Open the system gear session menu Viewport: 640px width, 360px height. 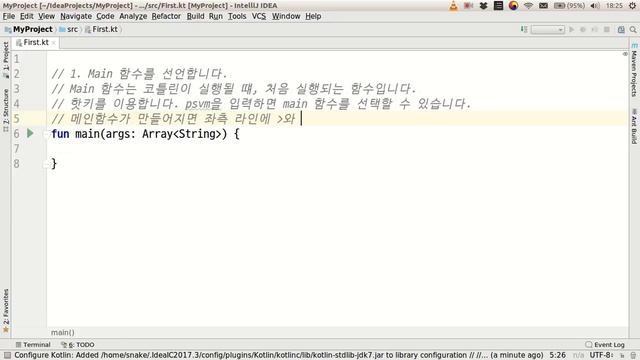pos(633,6)
